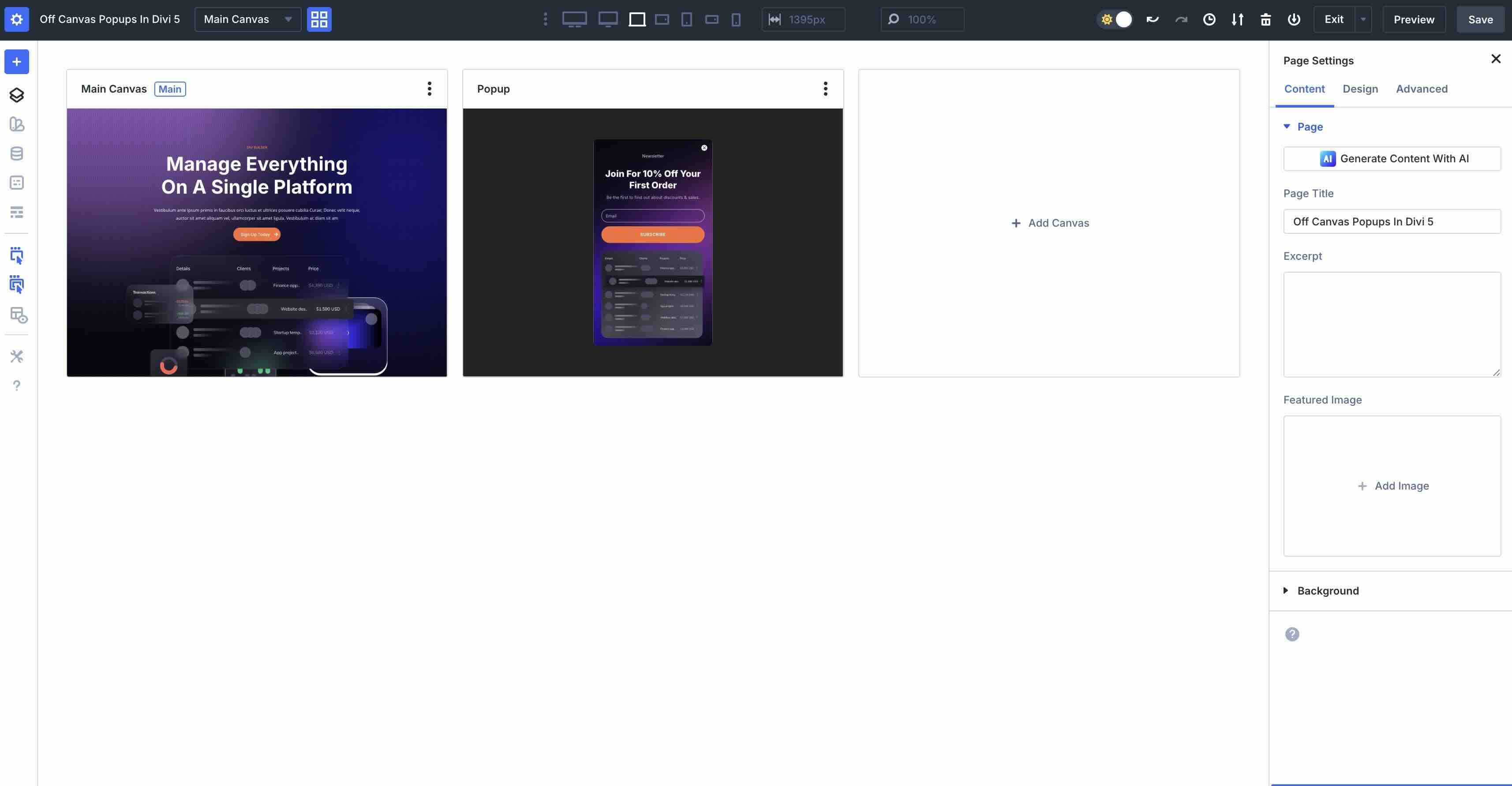Switch to the Design tab

[x=1361, y=89]
